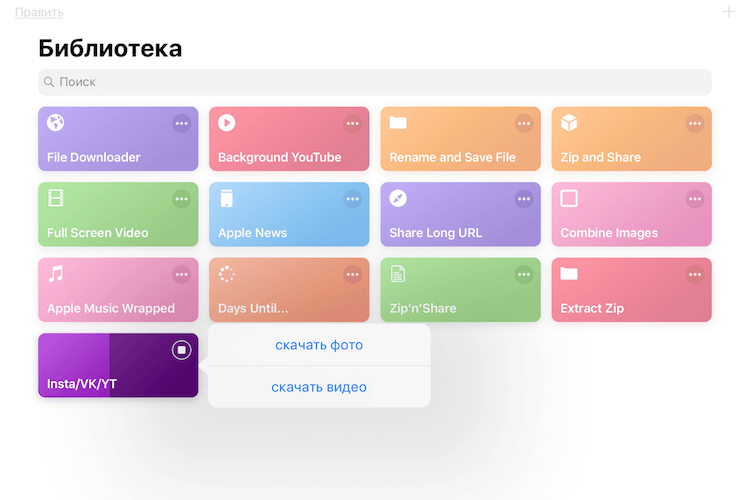Select скачать фото menu option

pos(319,345)
